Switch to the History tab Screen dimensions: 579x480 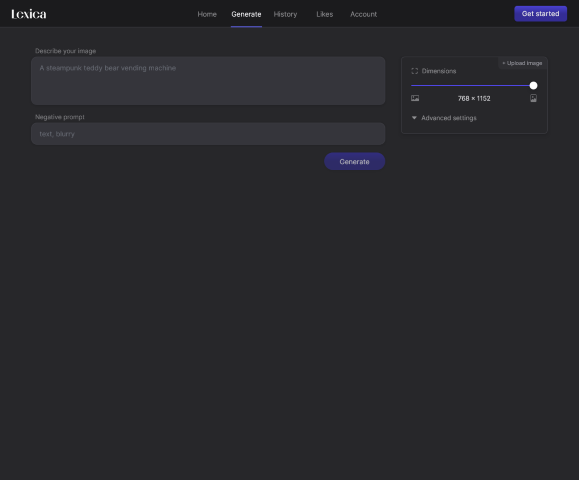coord(285,14)
